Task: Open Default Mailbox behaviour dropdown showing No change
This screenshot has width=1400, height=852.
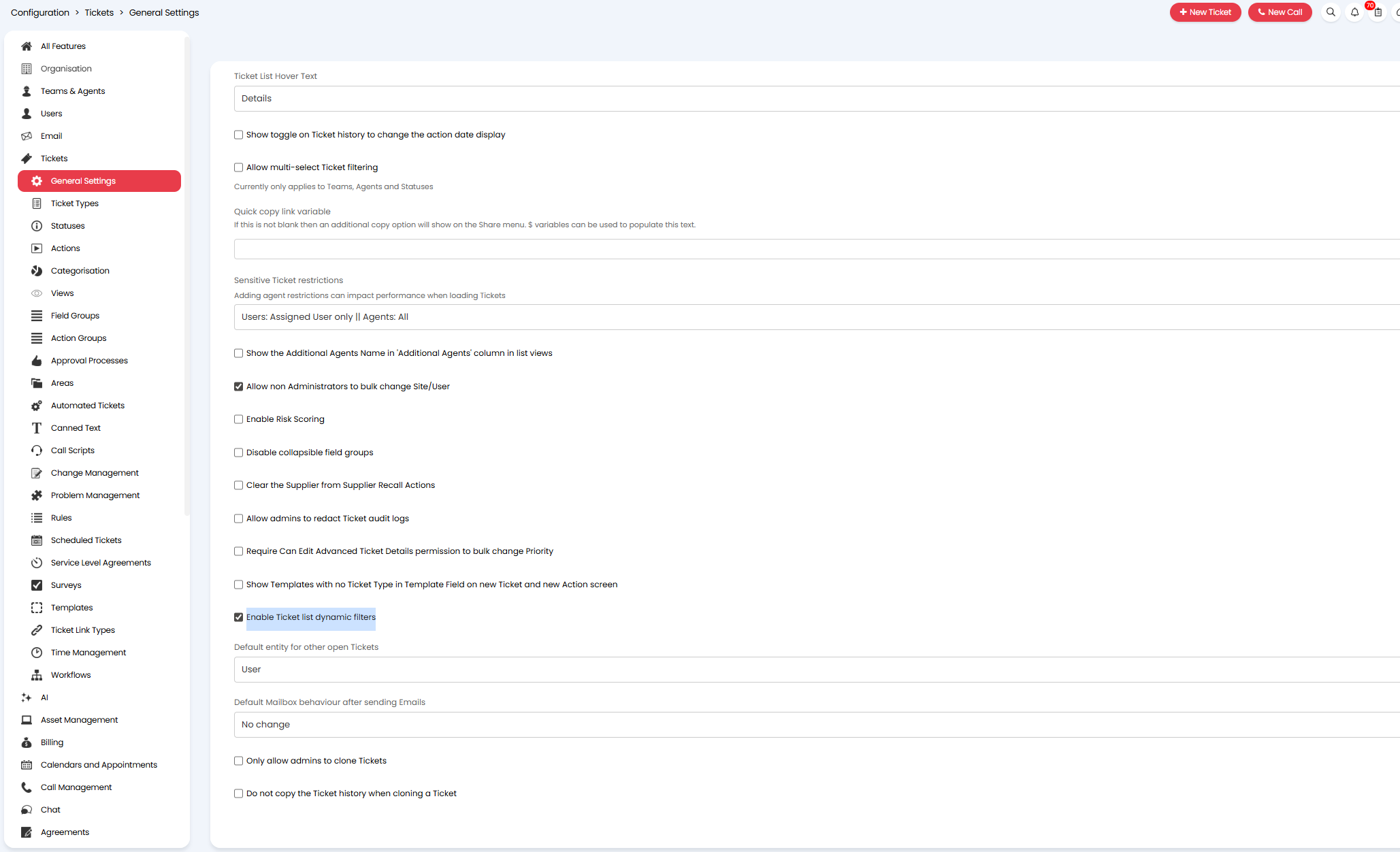Action: coord(815,725)
